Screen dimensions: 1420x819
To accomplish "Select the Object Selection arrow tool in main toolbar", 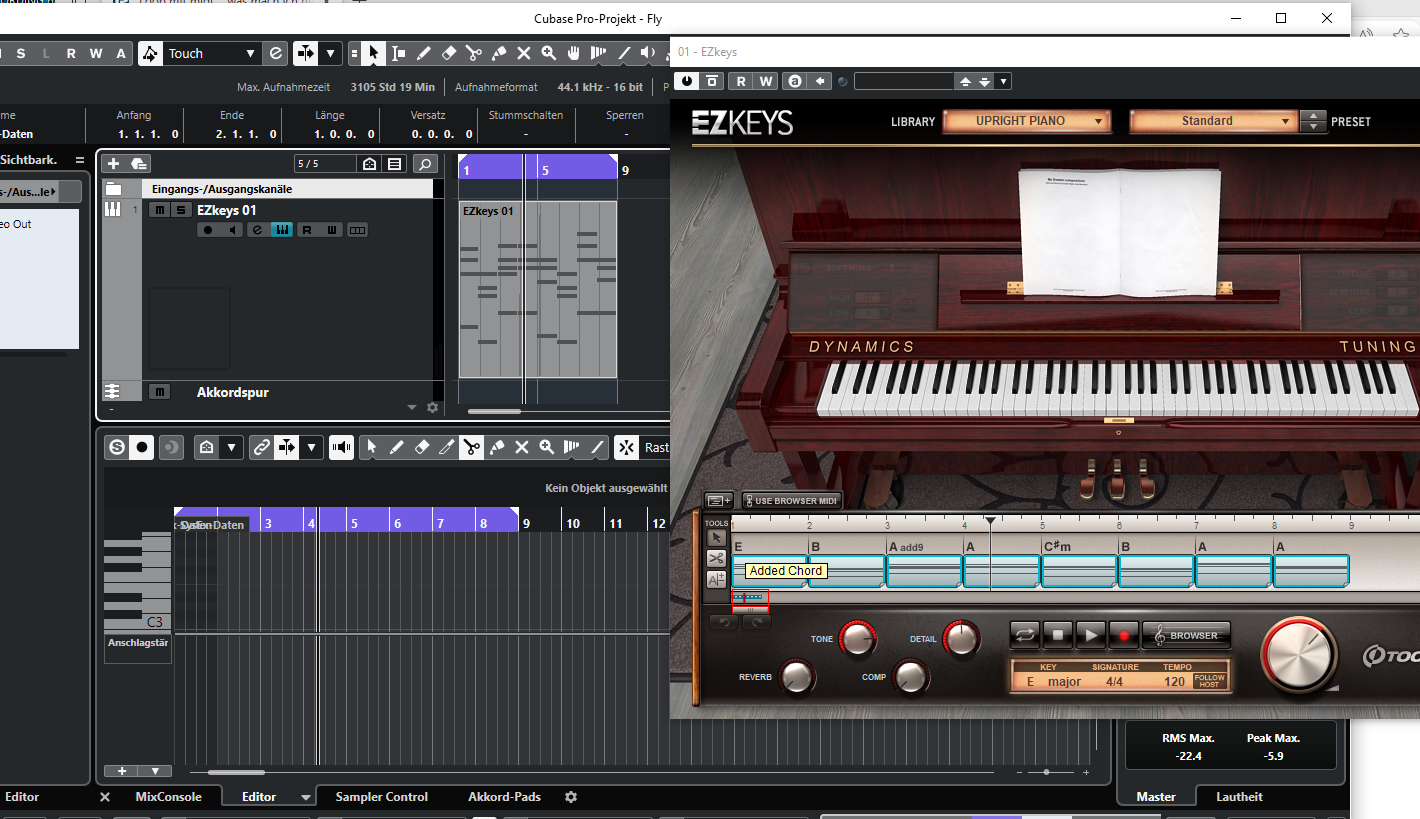I will pos(373,53).
